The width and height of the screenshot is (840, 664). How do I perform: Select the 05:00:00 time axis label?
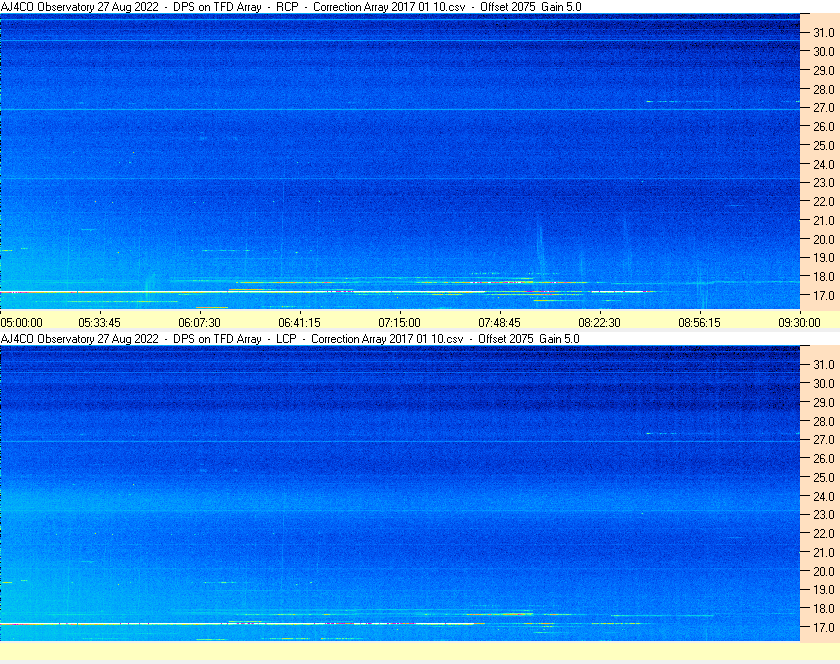pyautogui.click(x=21, y=323)
